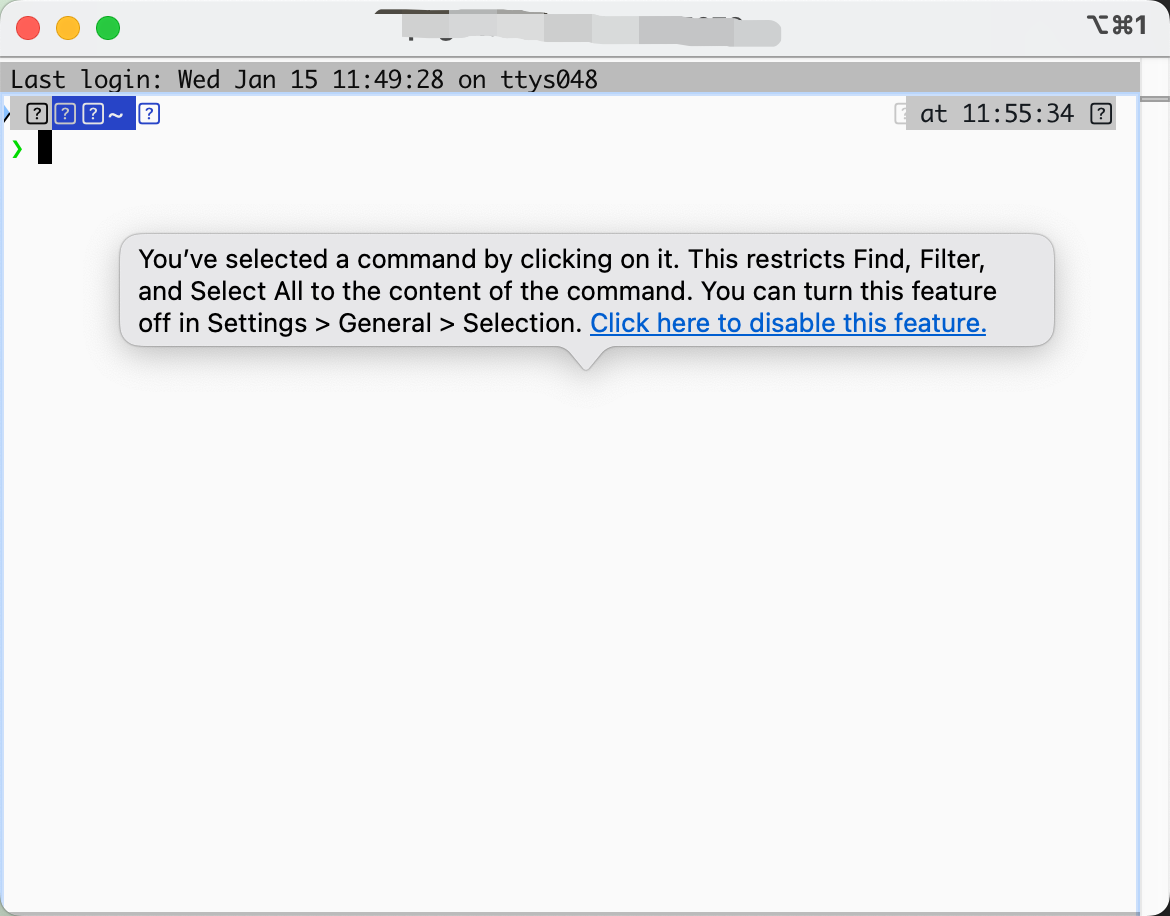This screenshot has height=916, width=1170.
Task: Click the "at 11:55:34" right prompt time
Action: coord(997,113)
